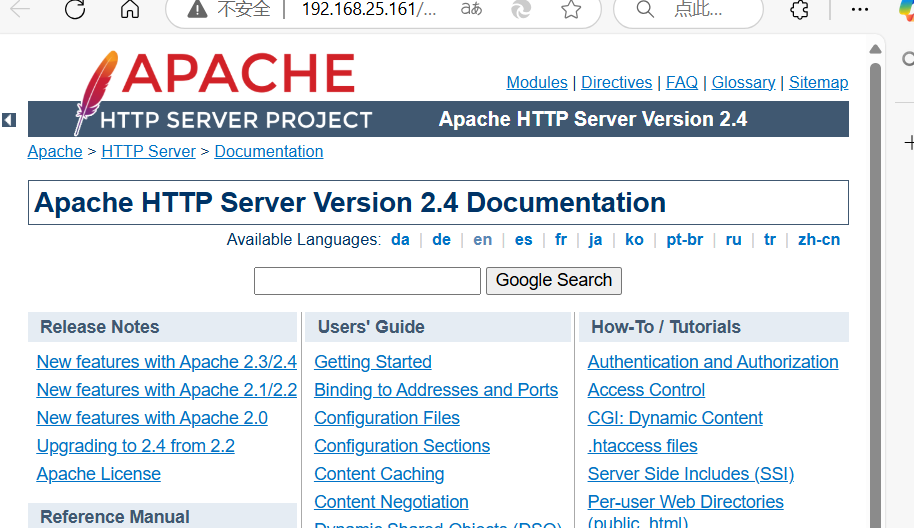914x528 pixels.
Task: Click the How-To / Tutorials heading
Action: point(666,327)
